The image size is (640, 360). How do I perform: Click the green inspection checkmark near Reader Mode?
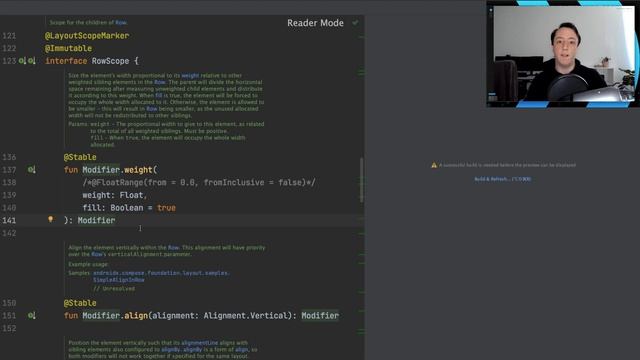[x=355, y=23]
